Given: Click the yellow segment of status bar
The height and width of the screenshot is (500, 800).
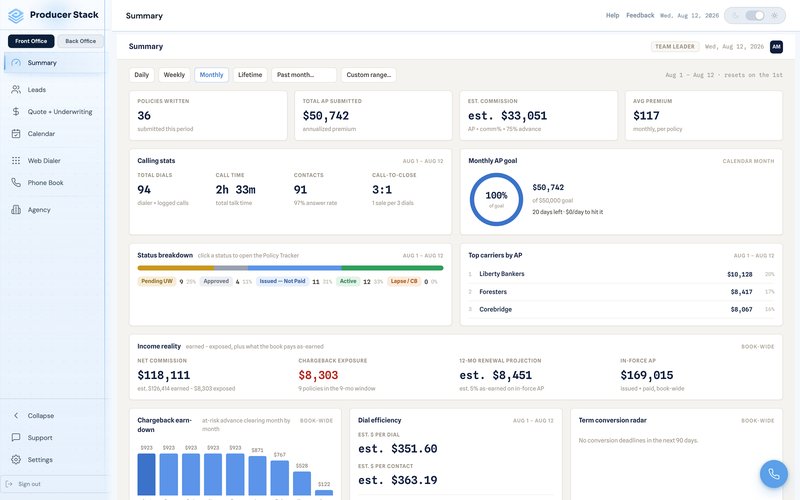Looking at the screenshot, I should coord(176,268).
